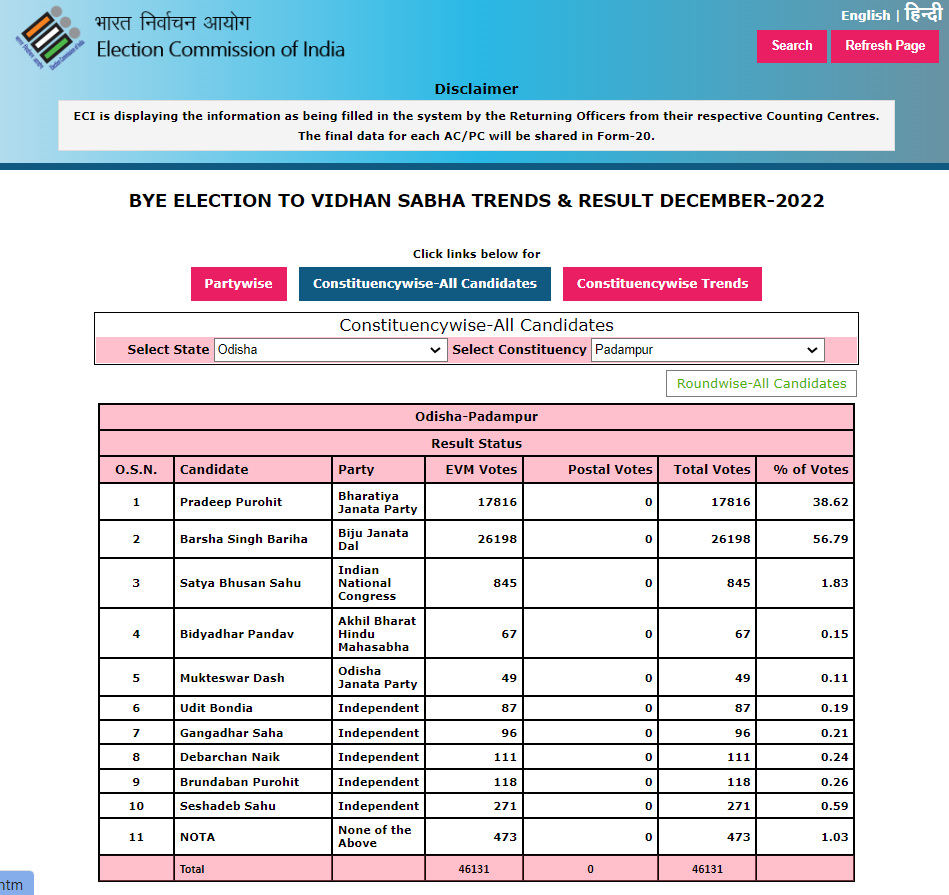Click the Total row label
949x895 pixels.
pos(192,869)
